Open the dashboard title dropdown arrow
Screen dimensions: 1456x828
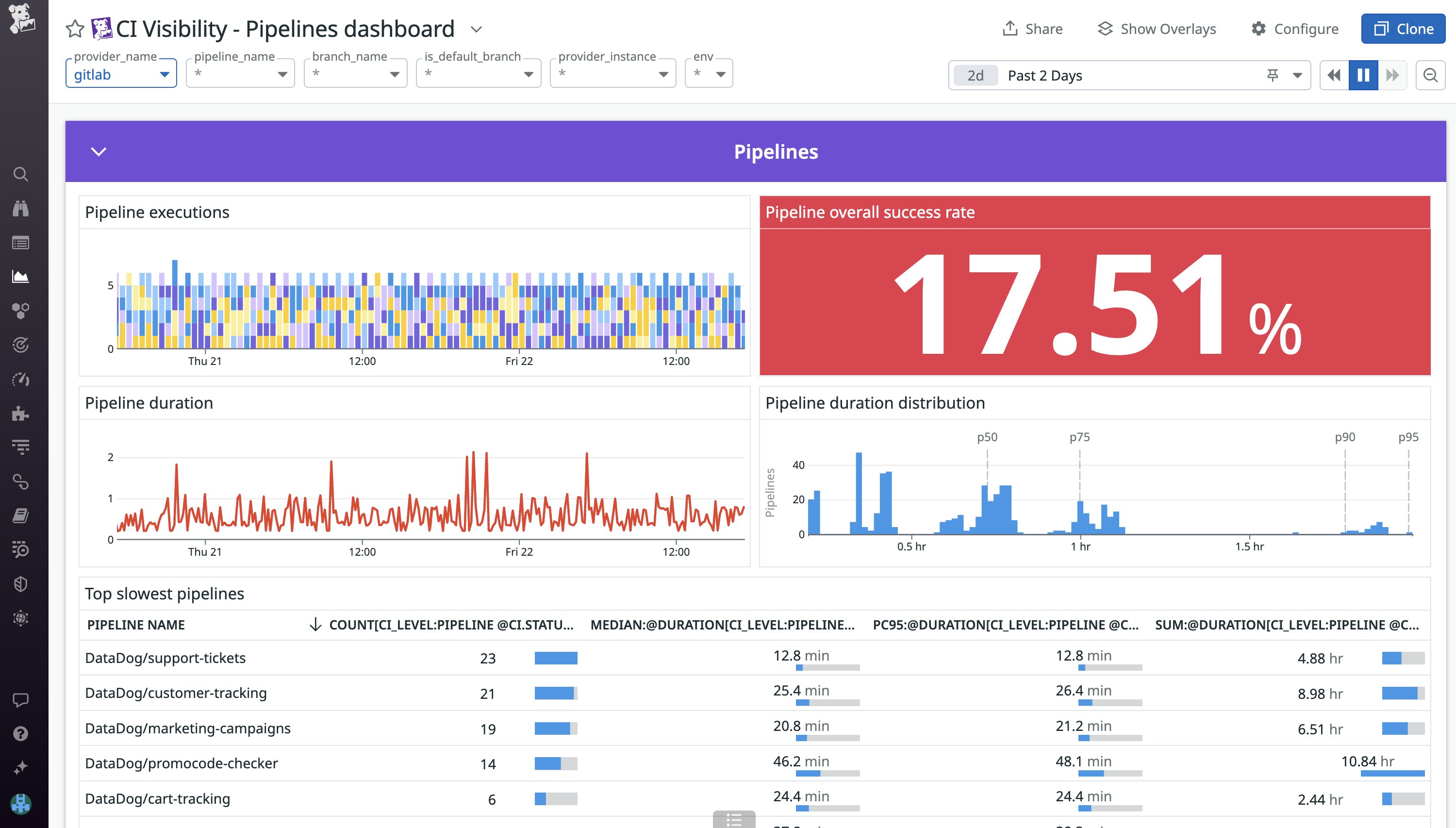pyautogui.click(x=476, y=29)
